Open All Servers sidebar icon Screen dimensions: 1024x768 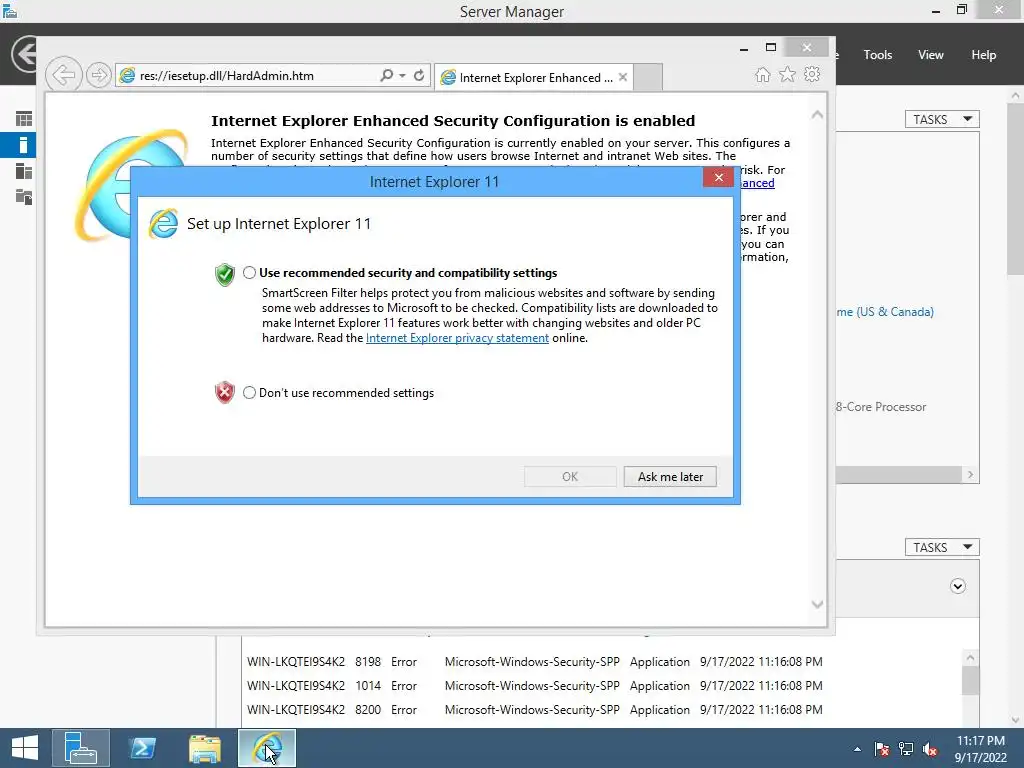point(24,171)
